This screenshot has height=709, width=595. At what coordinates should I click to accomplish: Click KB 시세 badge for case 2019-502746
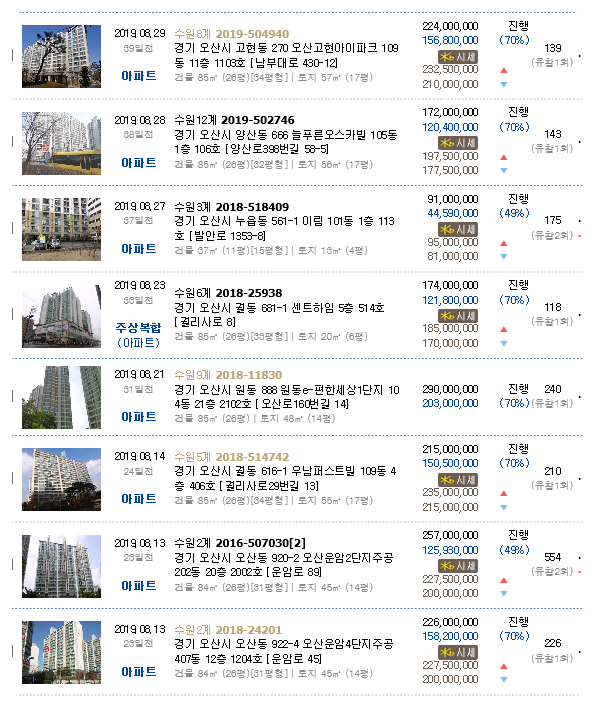(x=458, y=143)
